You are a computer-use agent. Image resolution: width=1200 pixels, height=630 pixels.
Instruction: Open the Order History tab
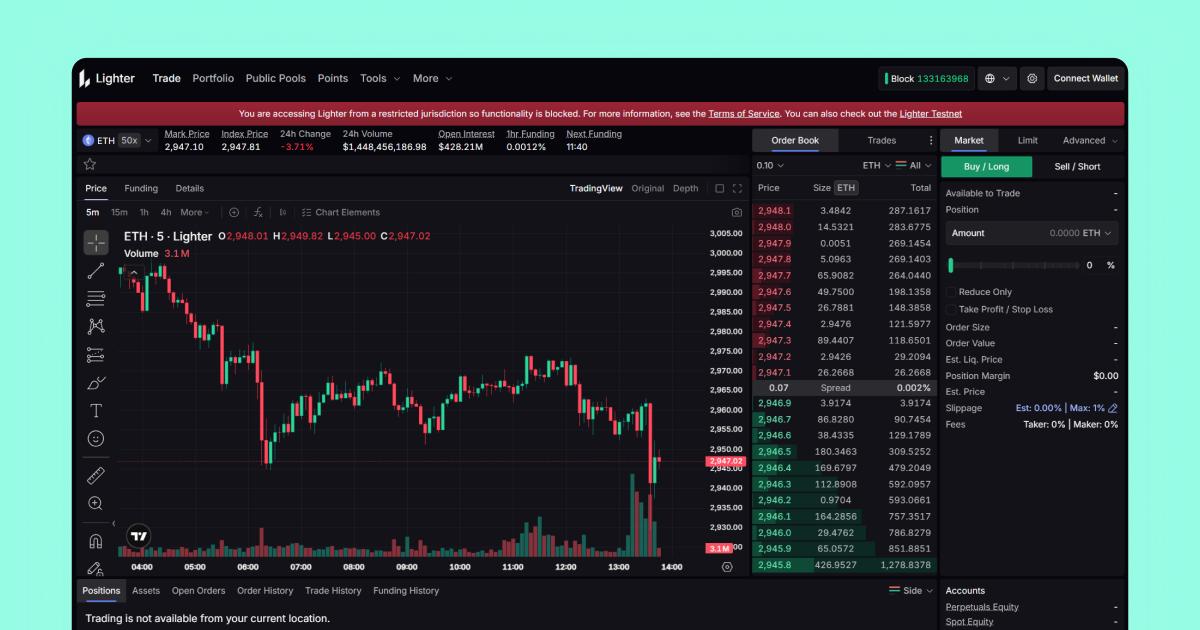[265, 591]
